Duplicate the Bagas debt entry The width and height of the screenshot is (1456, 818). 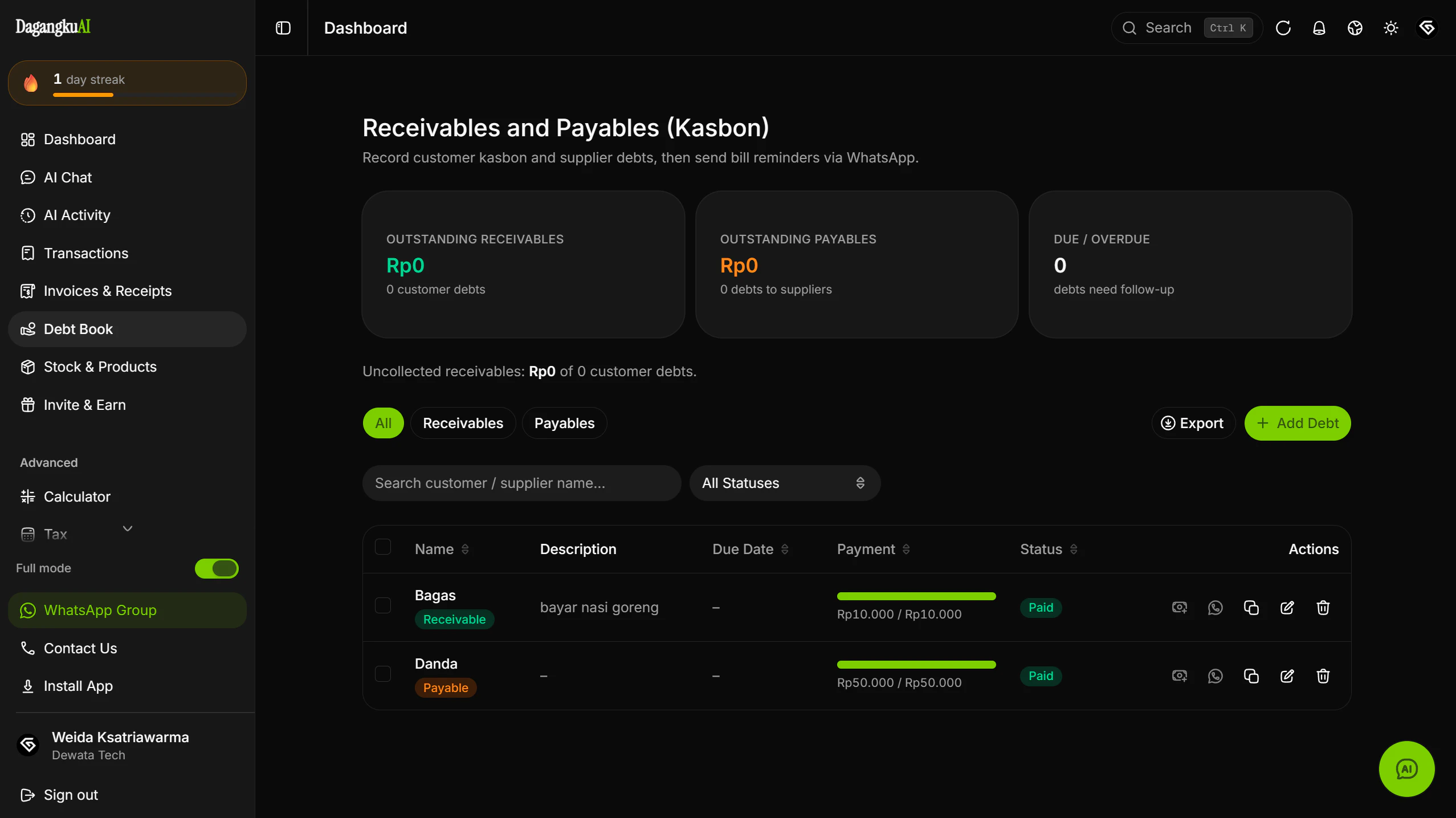click(1251, 607)
